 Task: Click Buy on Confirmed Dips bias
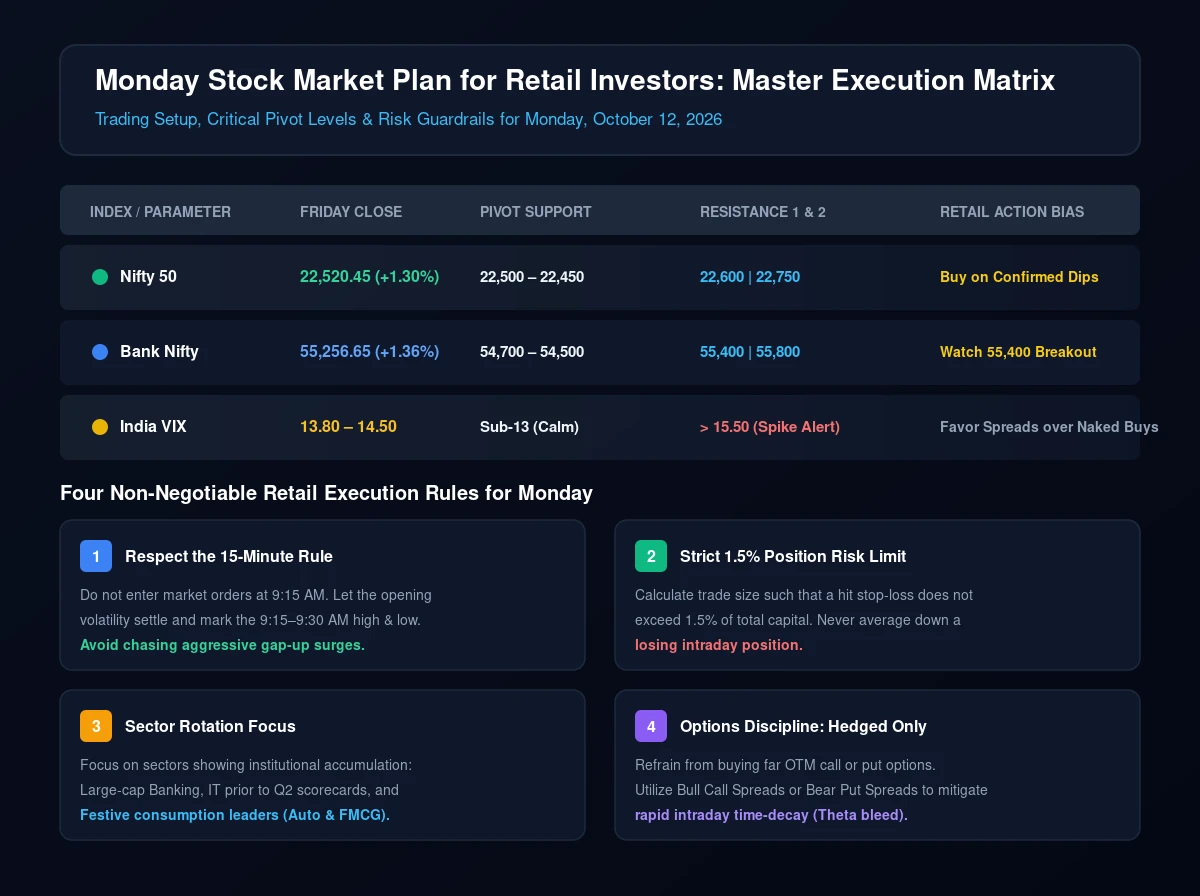pos(1019,277)
